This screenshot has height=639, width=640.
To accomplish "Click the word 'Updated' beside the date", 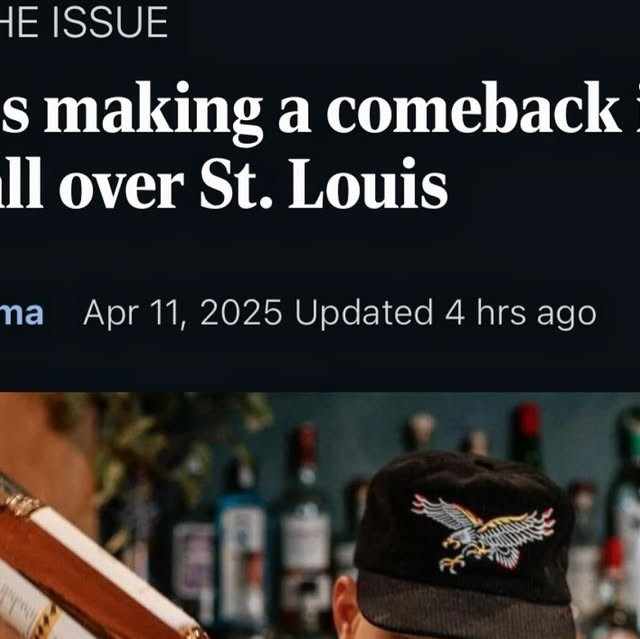I will (x=363, y=313).
